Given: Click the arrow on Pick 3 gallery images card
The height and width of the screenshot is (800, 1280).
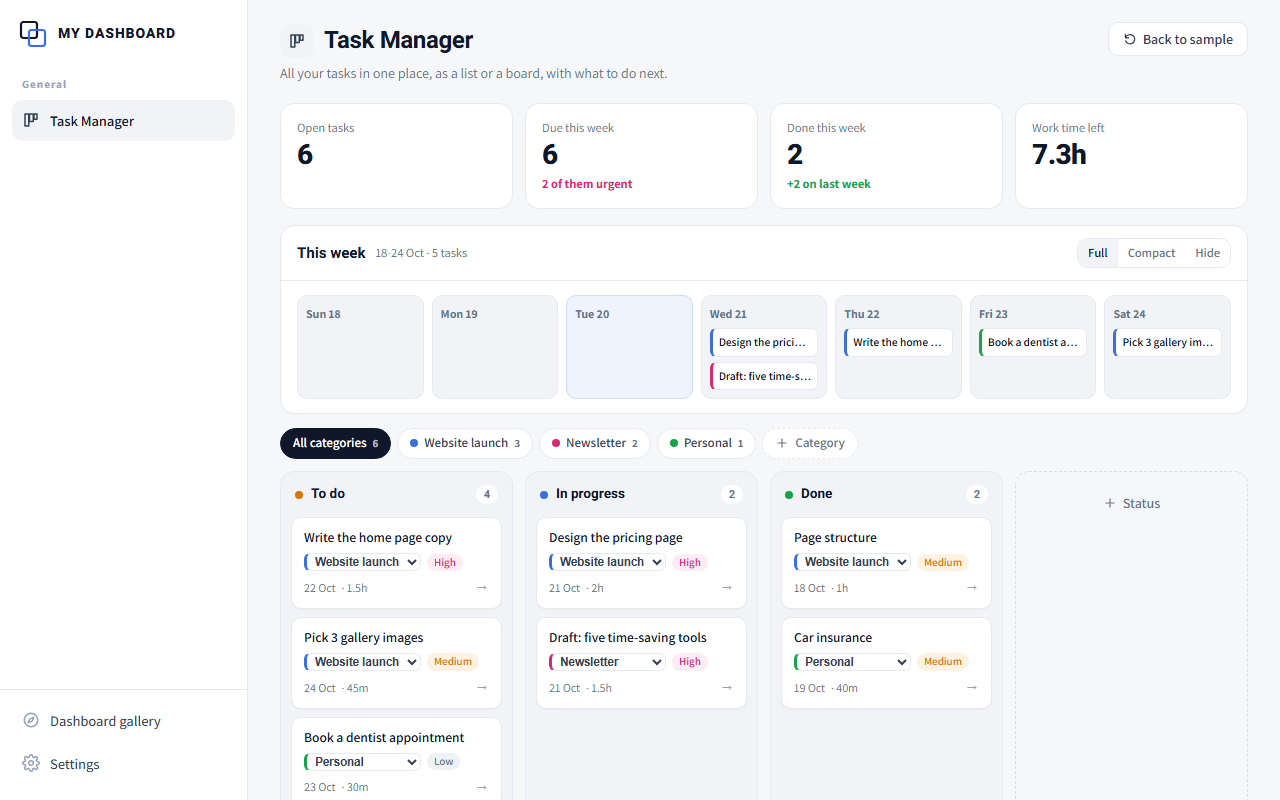Looking at the screenshot, I should pos(482,688).
